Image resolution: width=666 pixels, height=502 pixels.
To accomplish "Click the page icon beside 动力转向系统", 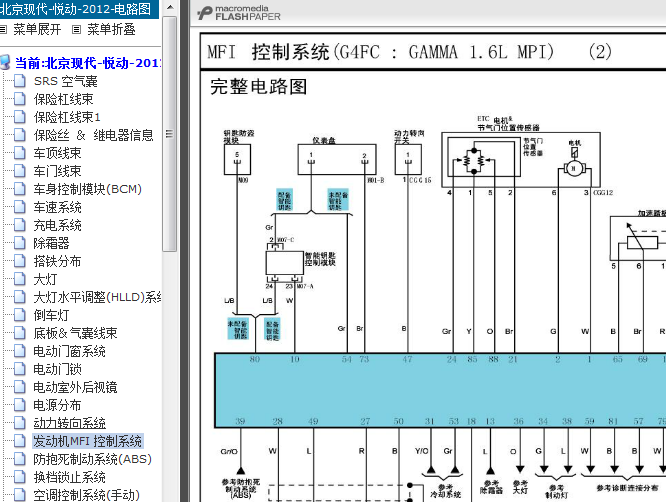I will point(20,423).
